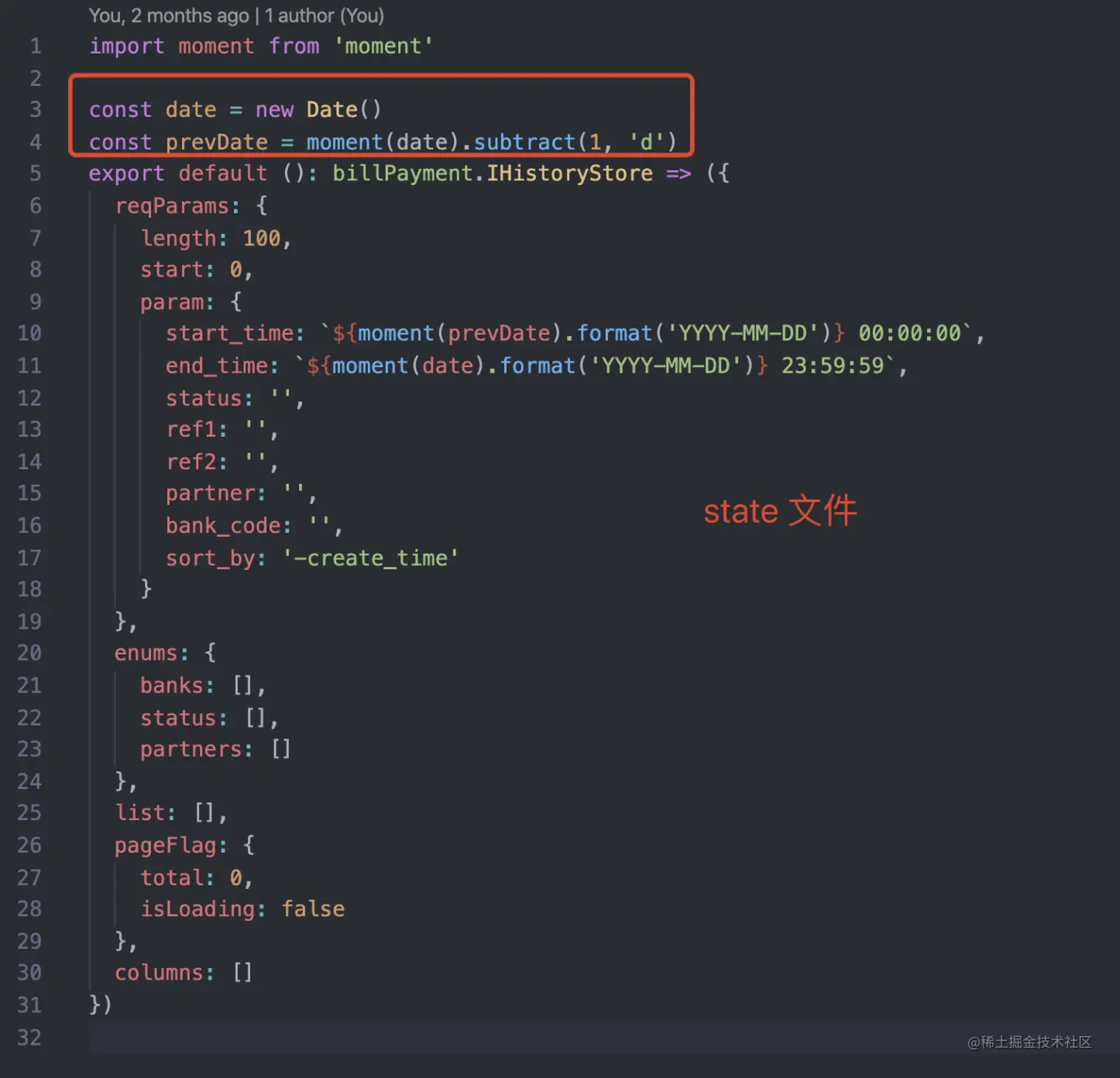
Task: Click '00:00:00' in the start_time template
Action: (909, 334)
